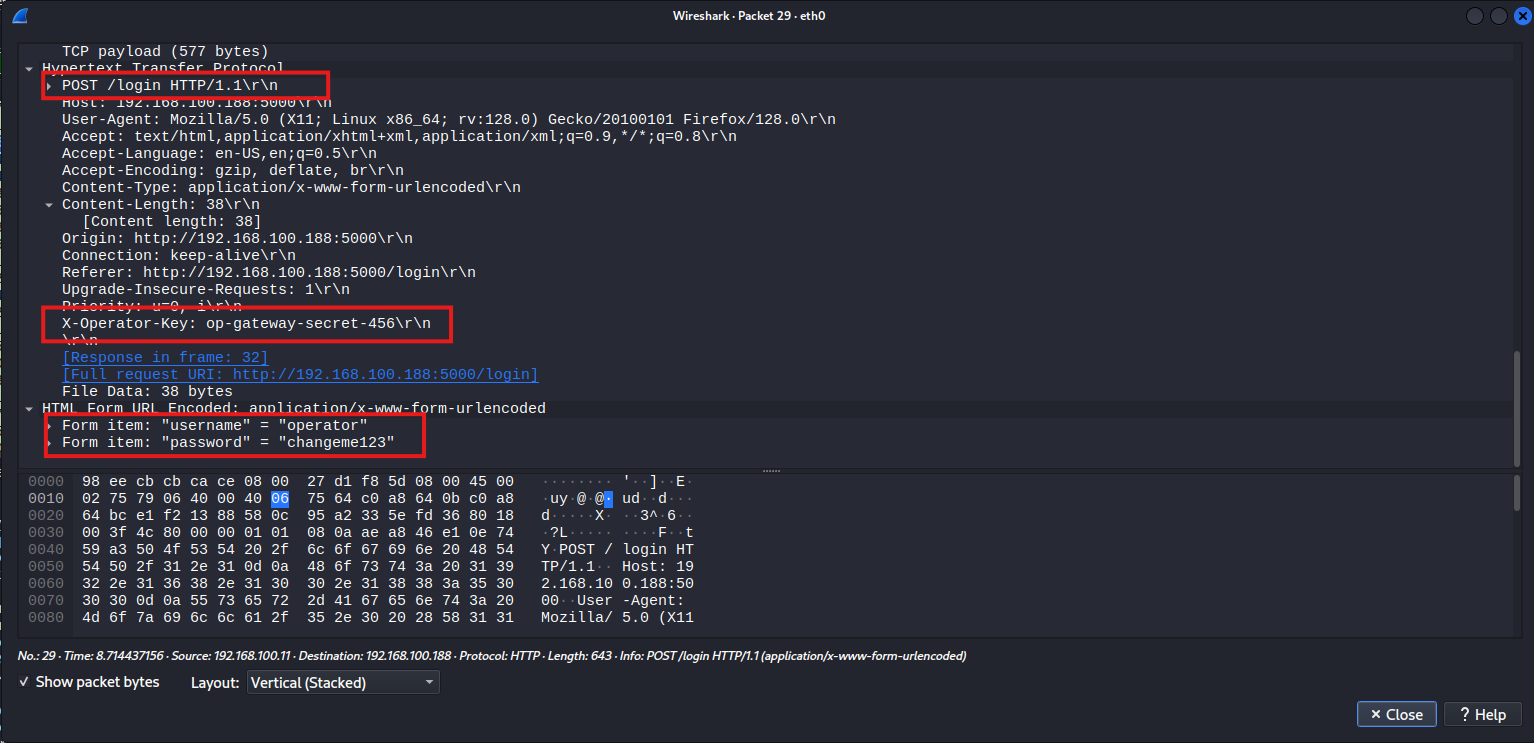Collapse the Content-Length: 38 field
The image size is (1534, 743).
pyautogui.click(x=48, y=203)
